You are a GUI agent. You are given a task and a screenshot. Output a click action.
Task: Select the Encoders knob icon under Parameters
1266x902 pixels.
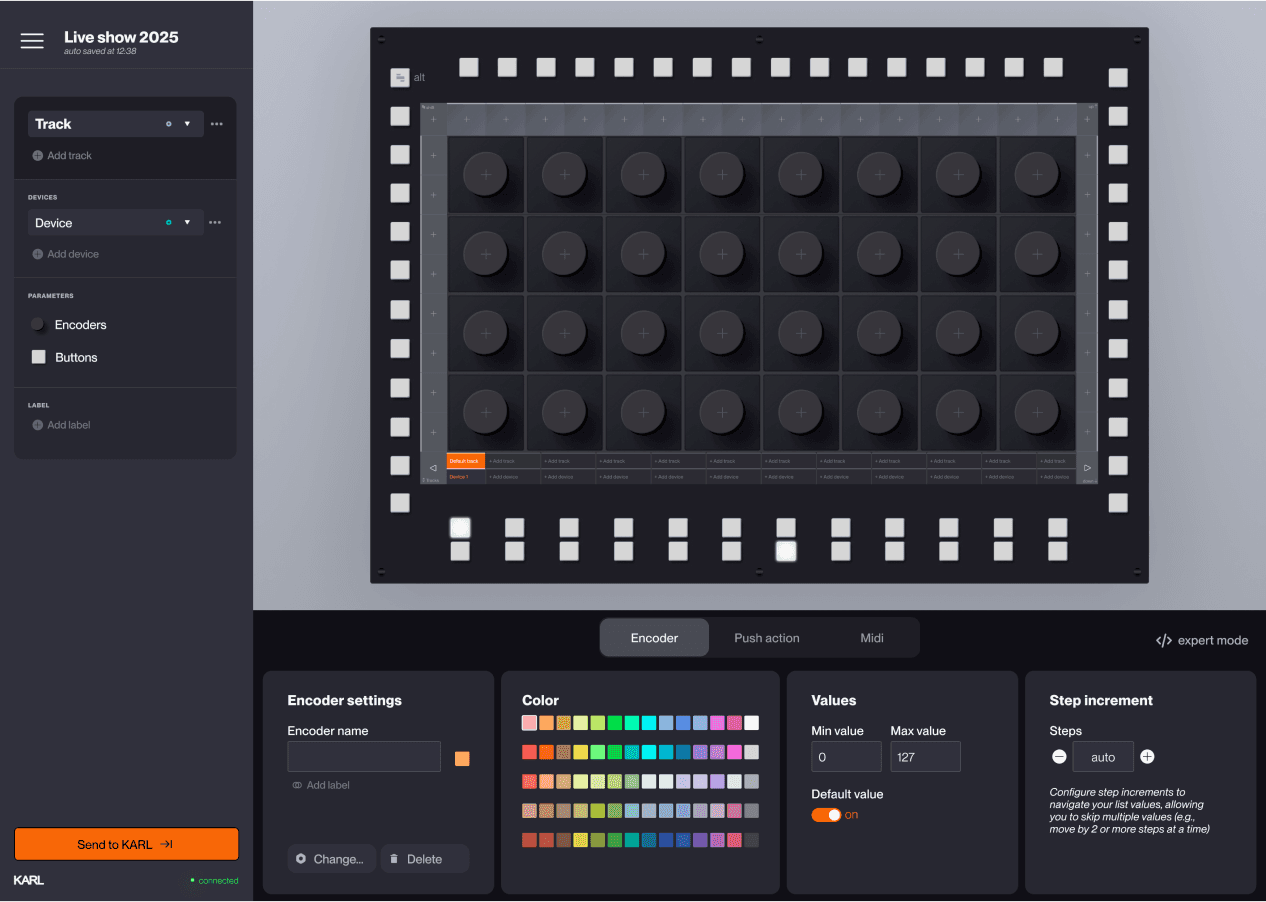click(x=37, y=324)
